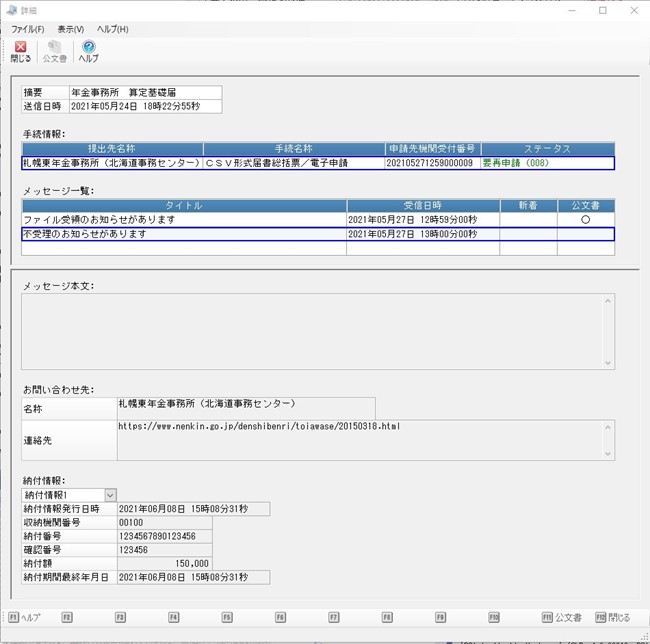Viewport: 650px width, 644px height.
Task: Open the ヘルプ(H) menu
Action: tap(112, 29)
